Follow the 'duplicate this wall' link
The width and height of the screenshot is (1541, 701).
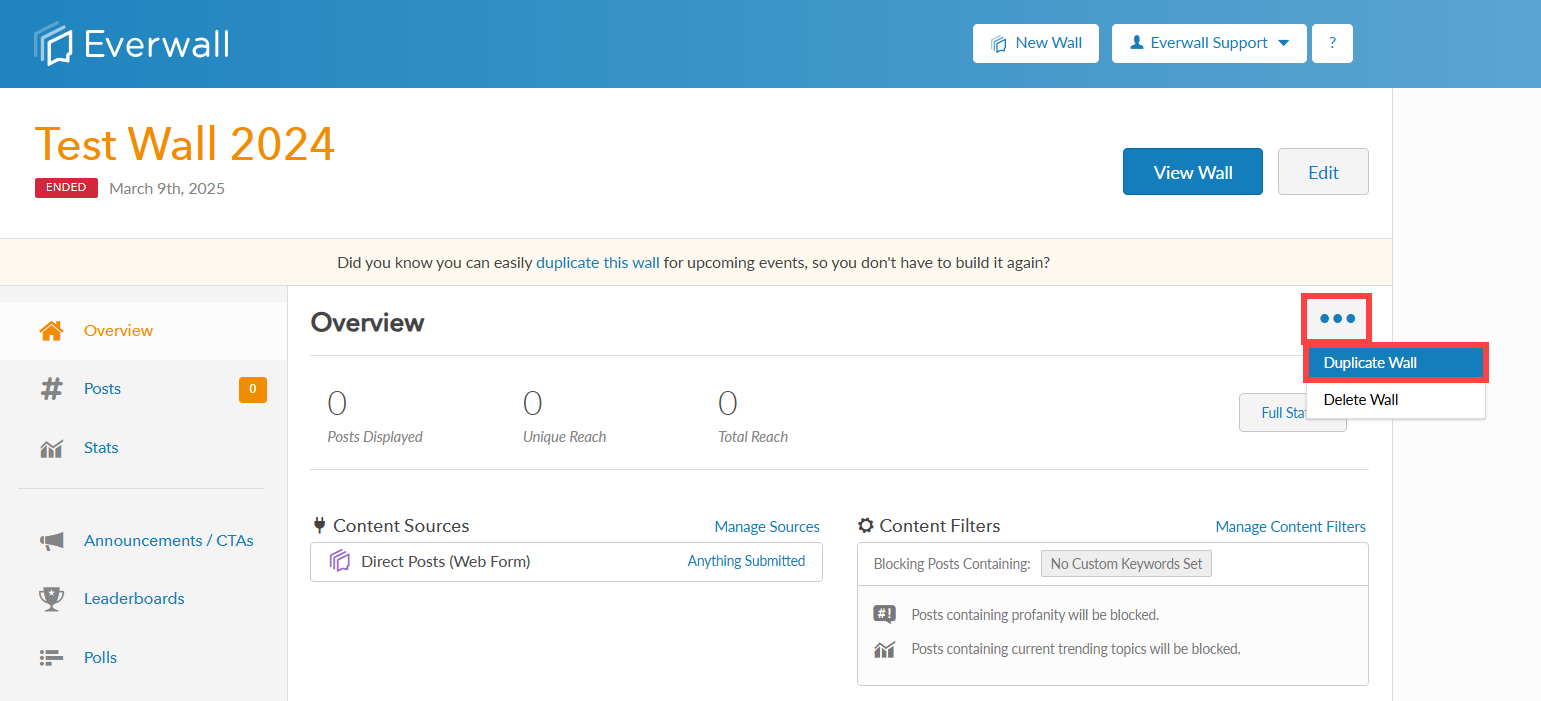click(598, 263)
